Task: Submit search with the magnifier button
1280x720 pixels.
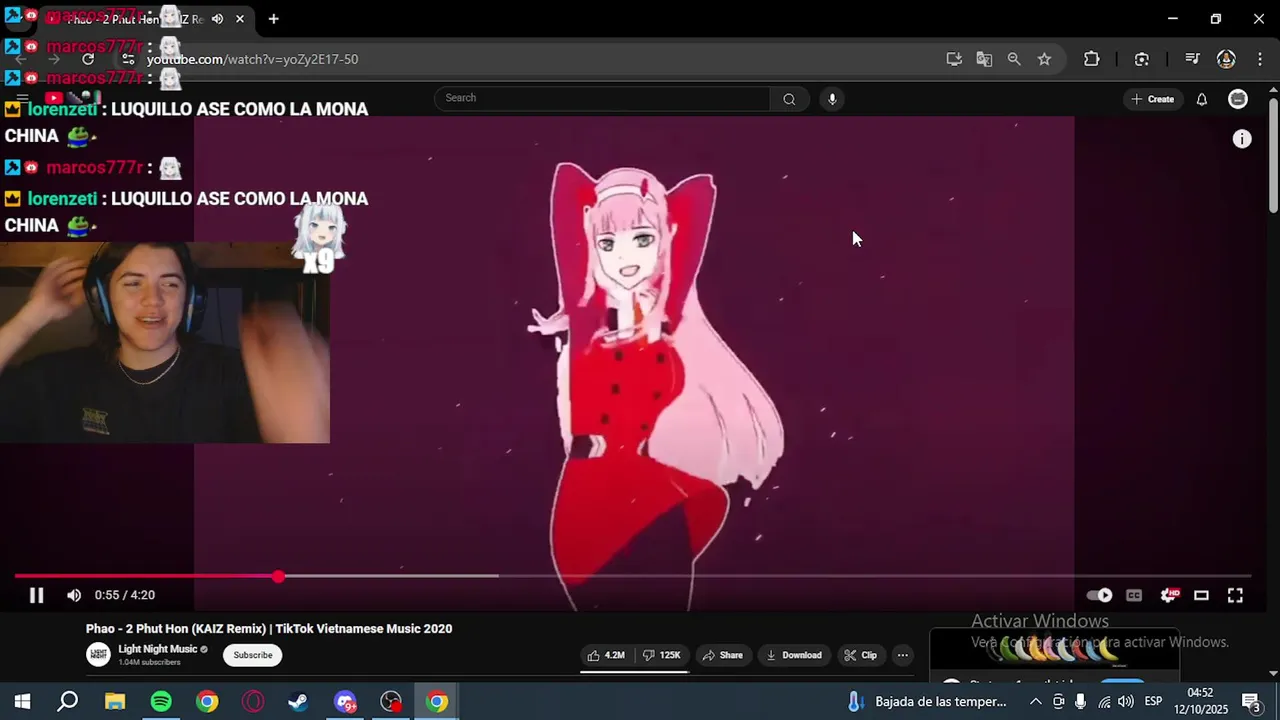Action: click(x=789, y=98)
